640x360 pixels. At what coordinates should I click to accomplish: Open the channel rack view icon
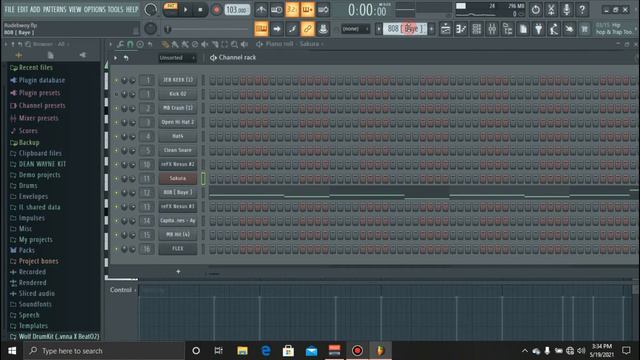tap(477, 29)
